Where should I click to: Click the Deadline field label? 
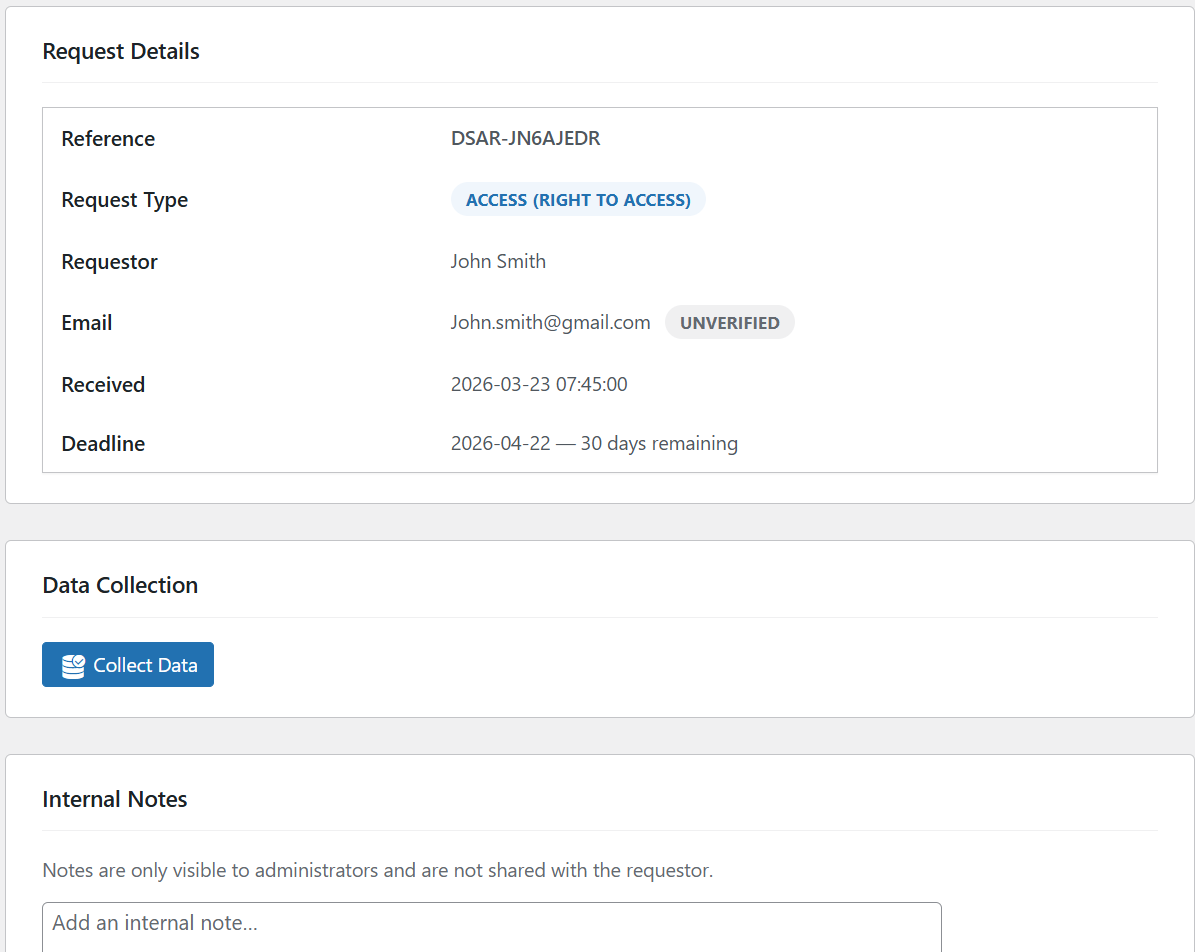103,444
